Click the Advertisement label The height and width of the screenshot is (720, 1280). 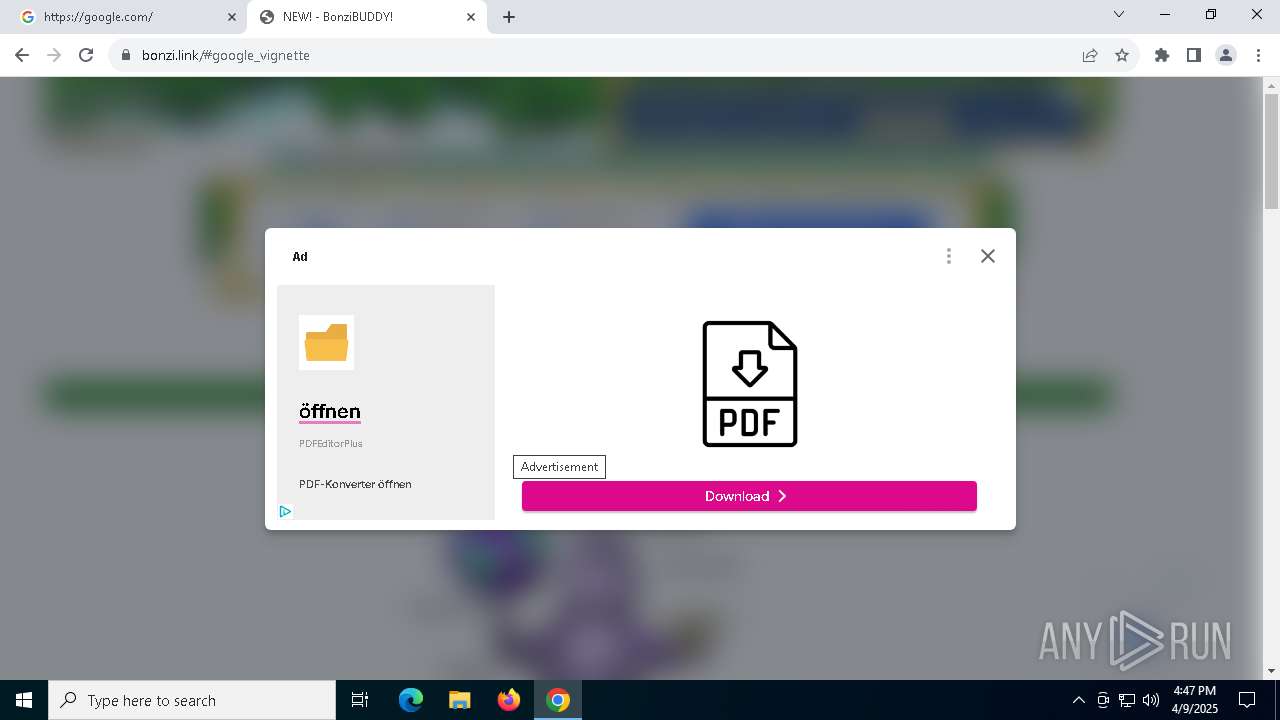tap(559, 467)
